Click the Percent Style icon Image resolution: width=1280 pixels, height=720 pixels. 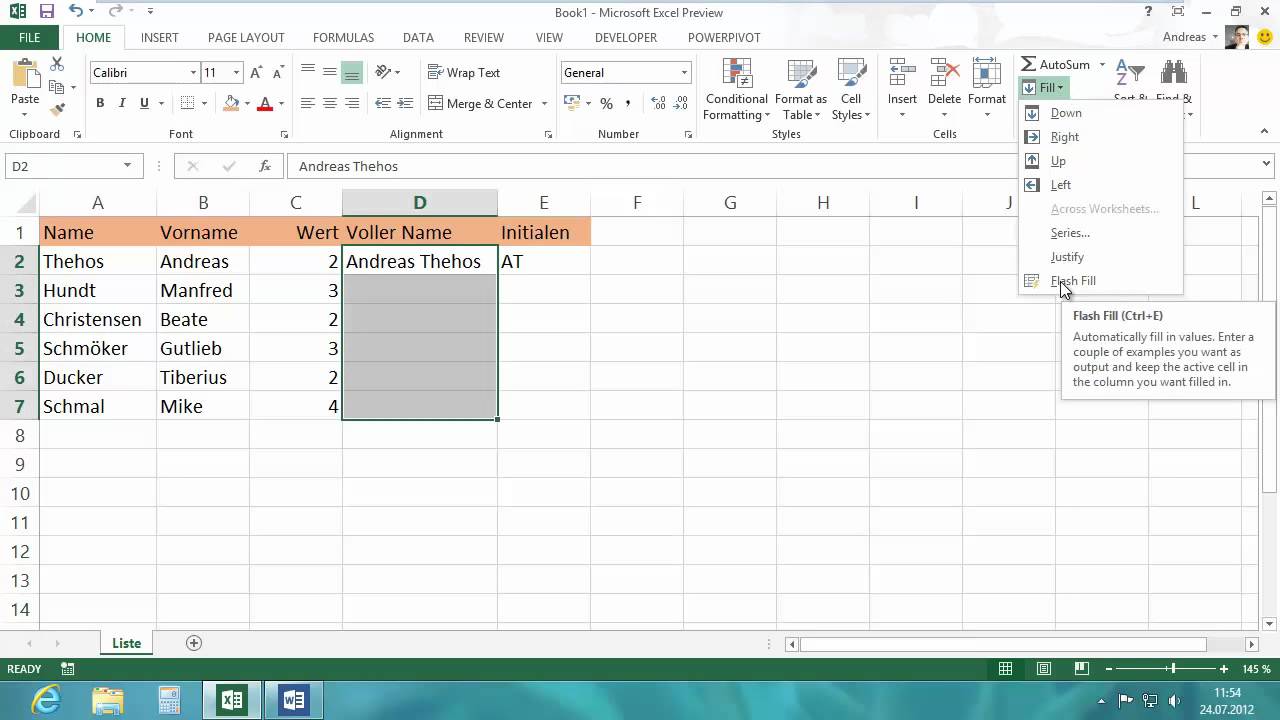point(606,104)
